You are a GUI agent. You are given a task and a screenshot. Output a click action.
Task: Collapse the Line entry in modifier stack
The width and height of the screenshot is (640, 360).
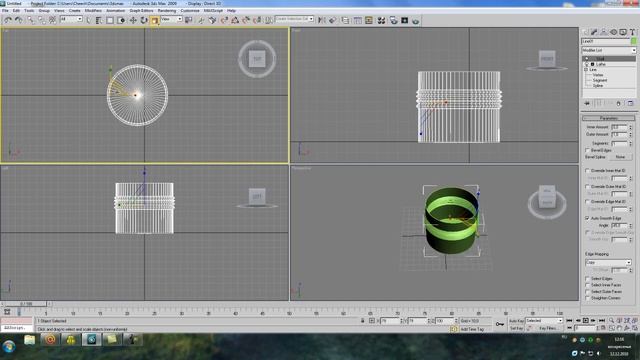(x=587, y=70)
